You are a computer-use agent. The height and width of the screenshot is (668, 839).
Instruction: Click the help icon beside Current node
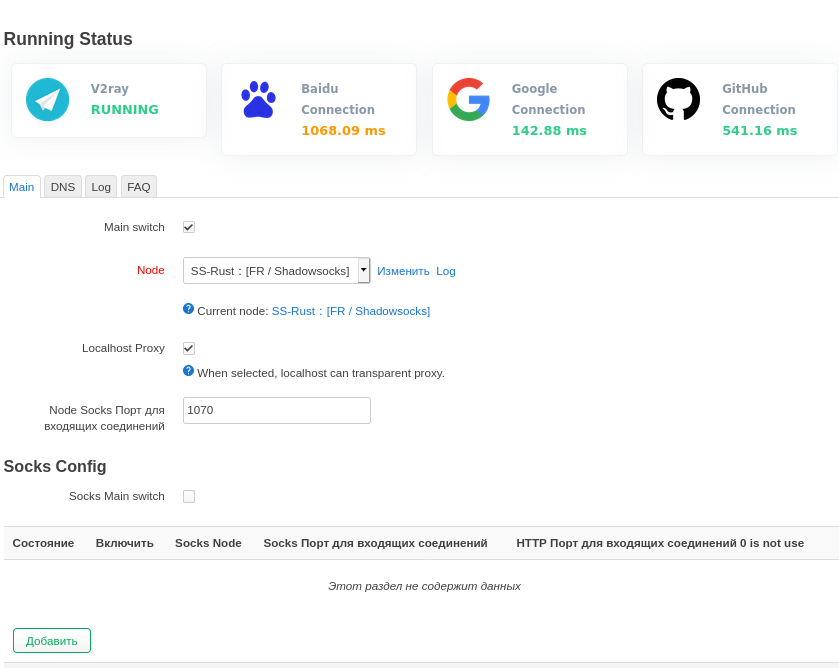click(188, 309)
